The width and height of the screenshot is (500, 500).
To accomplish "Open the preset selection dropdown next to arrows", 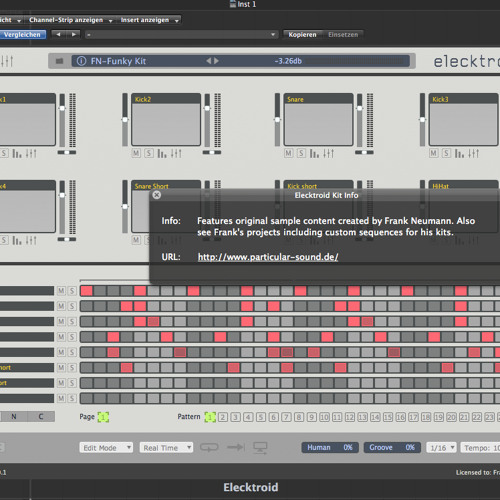I will point(181,34).
